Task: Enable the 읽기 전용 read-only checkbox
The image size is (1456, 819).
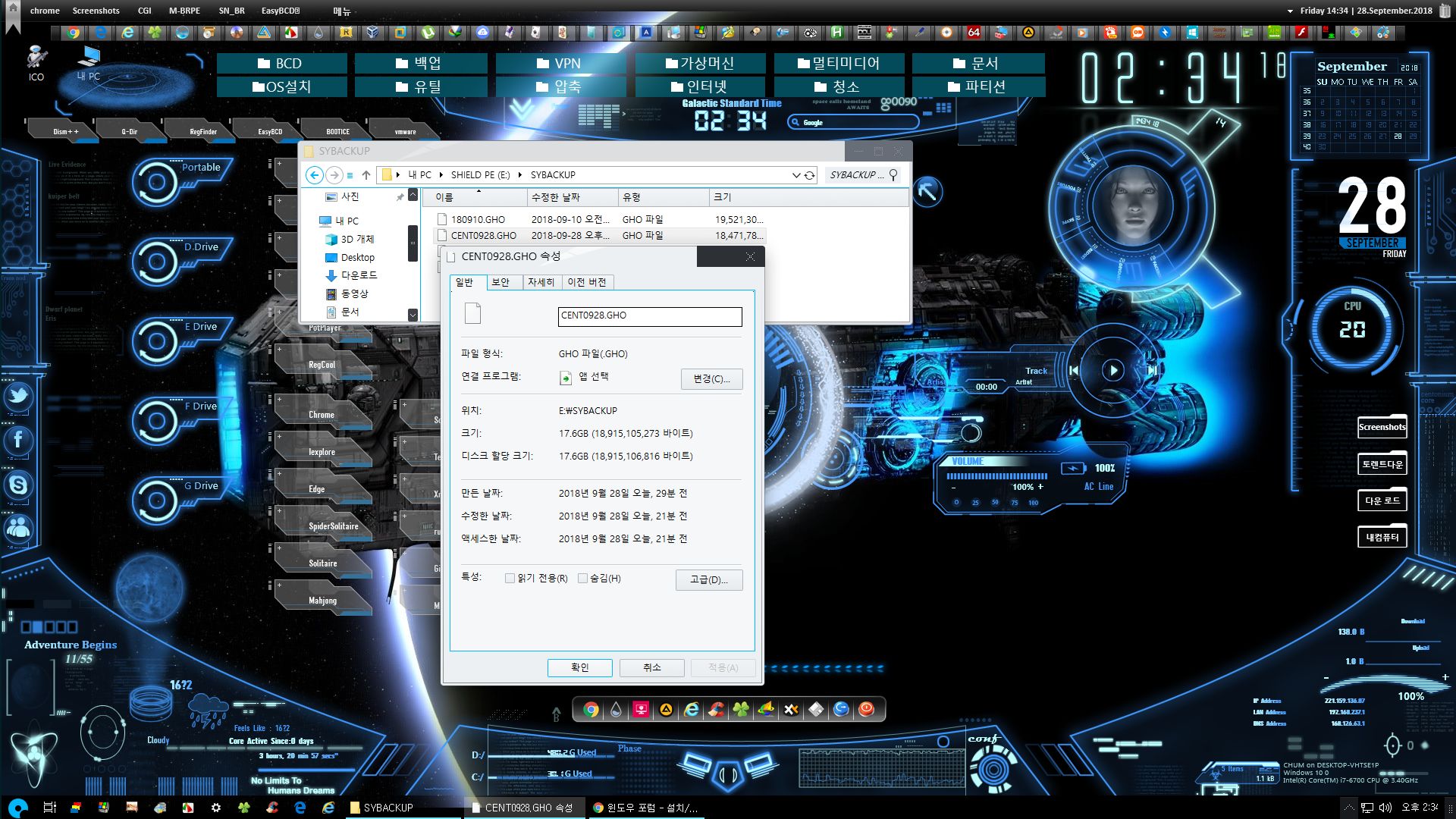Action: (x=510, y=579)
